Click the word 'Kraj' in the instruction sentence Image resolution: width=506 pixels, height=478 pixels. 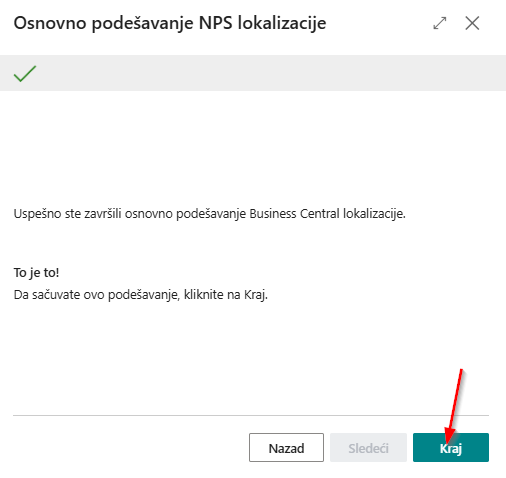255,295
